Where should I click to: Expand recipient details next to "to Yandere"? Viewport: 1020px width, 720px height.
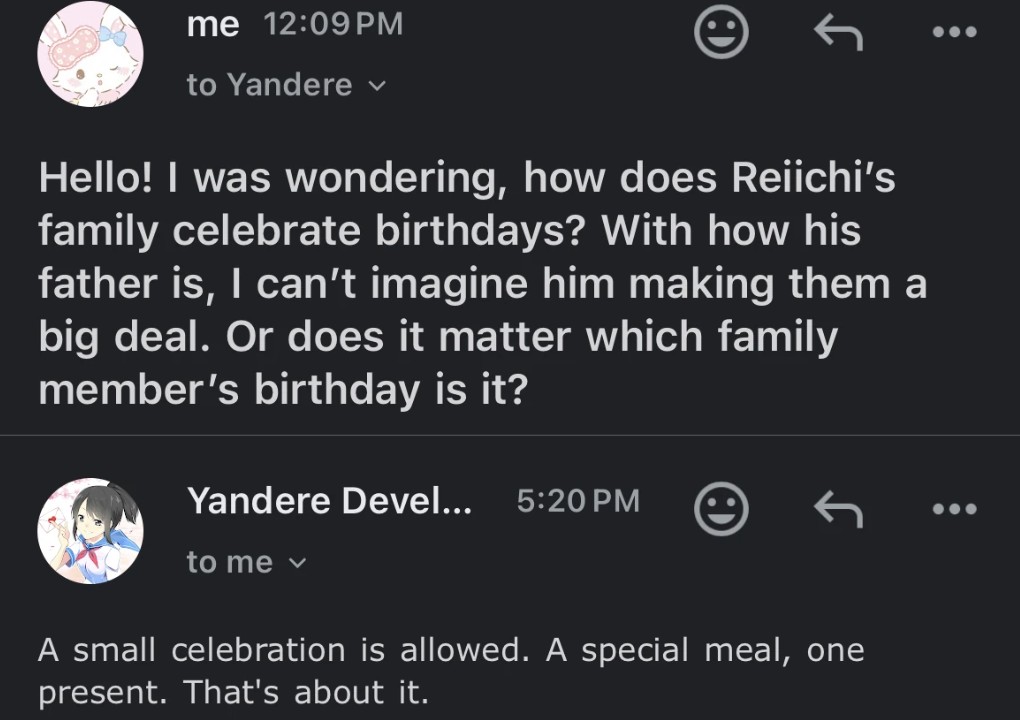pyautogui.click(x=376, y=87)
